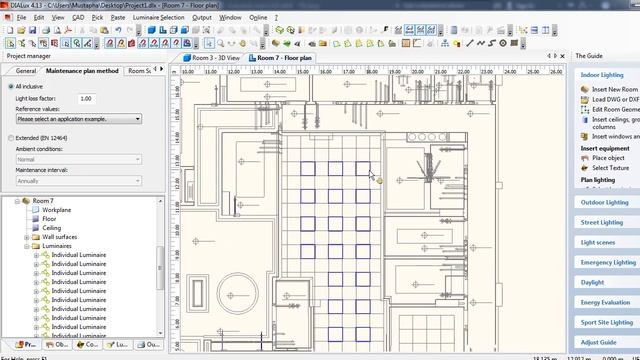
Task: Click the Light loss factor input field
Action: (x=87, y=99)
